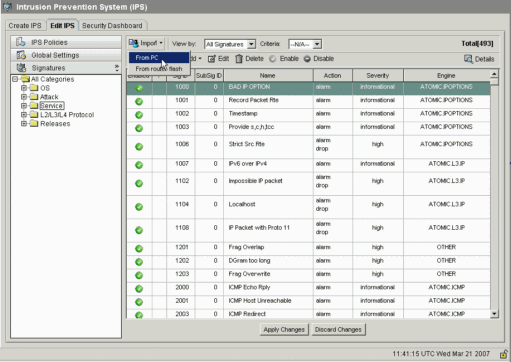Select the Releases tree item
This screenshot has height=362, width=511.
[x=55, y=124]
